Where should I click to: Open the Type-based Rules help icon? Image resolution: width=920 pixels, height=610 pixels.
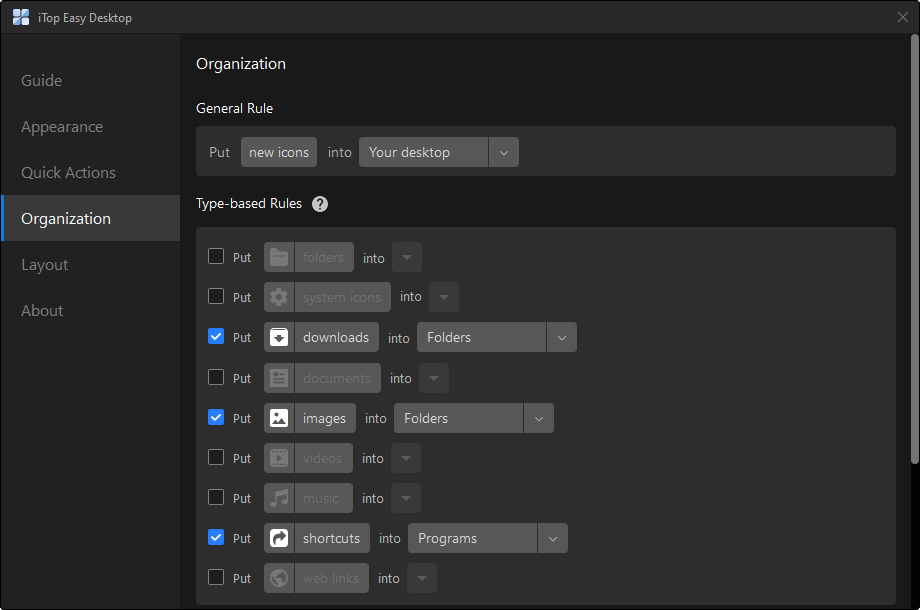click(320, 204)
